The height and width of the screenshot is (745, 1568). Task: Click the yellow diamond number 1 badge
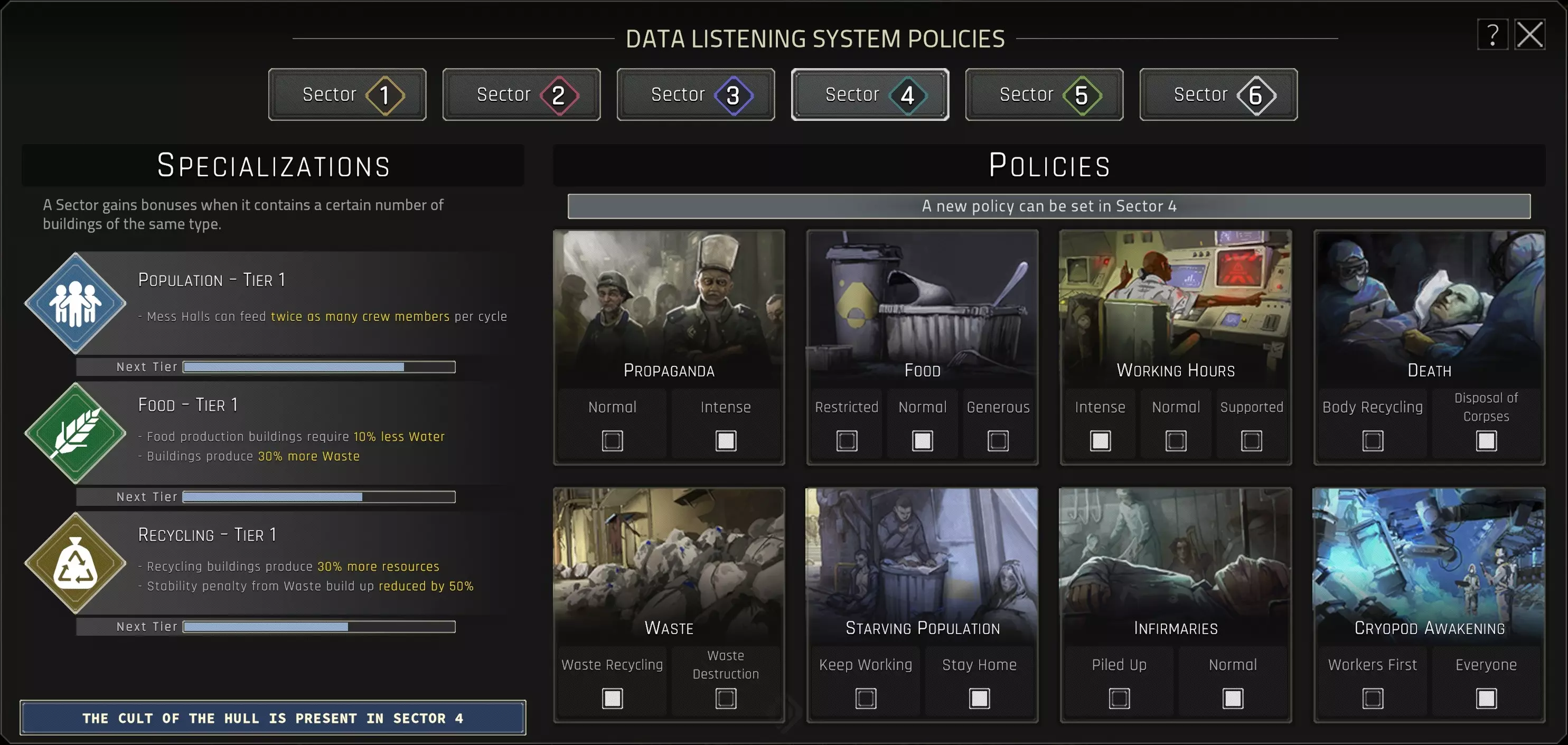(x=384, y=95)
